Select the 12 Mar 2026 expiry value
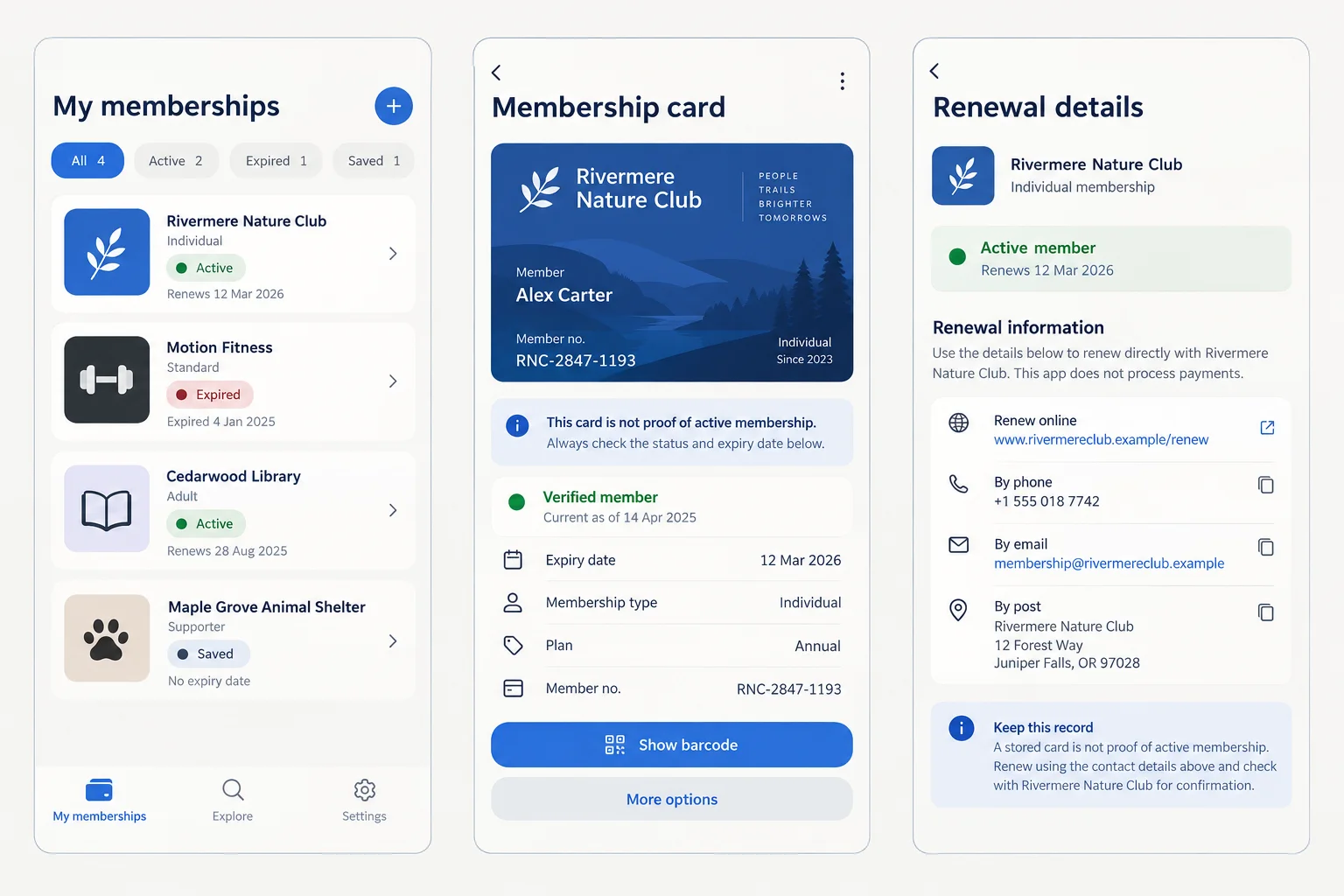This screenshot has height=896, width=1344. [x=800, y=560]
